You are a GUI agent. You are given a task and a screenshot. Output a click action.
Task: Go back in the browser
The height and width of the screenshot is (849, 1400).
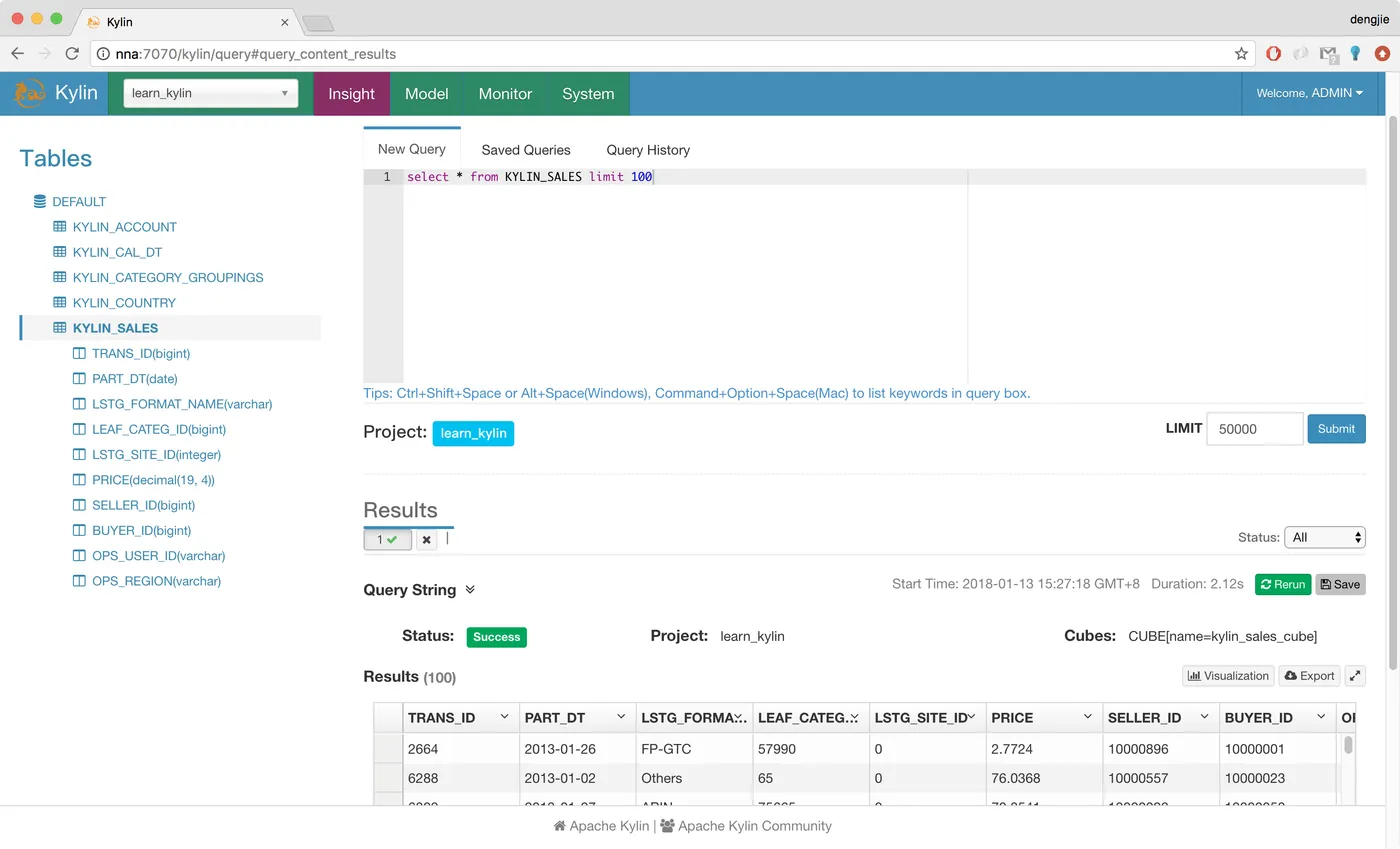[x=17, y=54]
